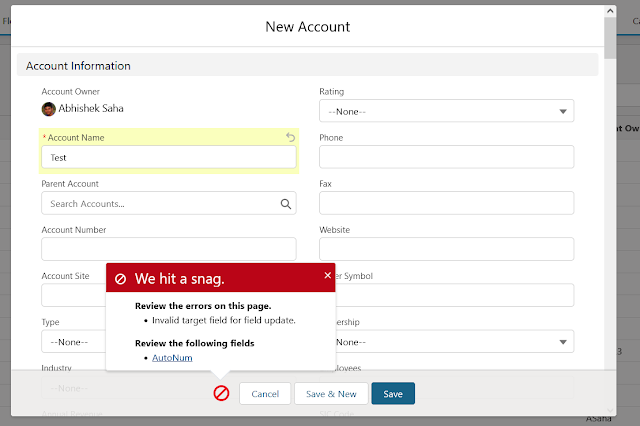Click the blue Save button
The image size is (640, 426).
tap(393, 394)
